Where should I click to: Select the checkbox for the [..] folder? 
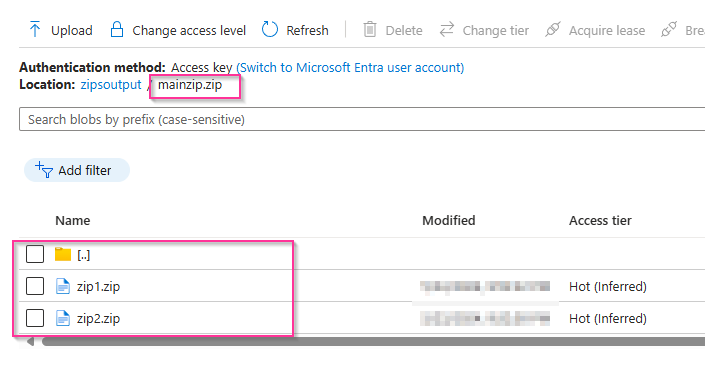coord(35,254)
